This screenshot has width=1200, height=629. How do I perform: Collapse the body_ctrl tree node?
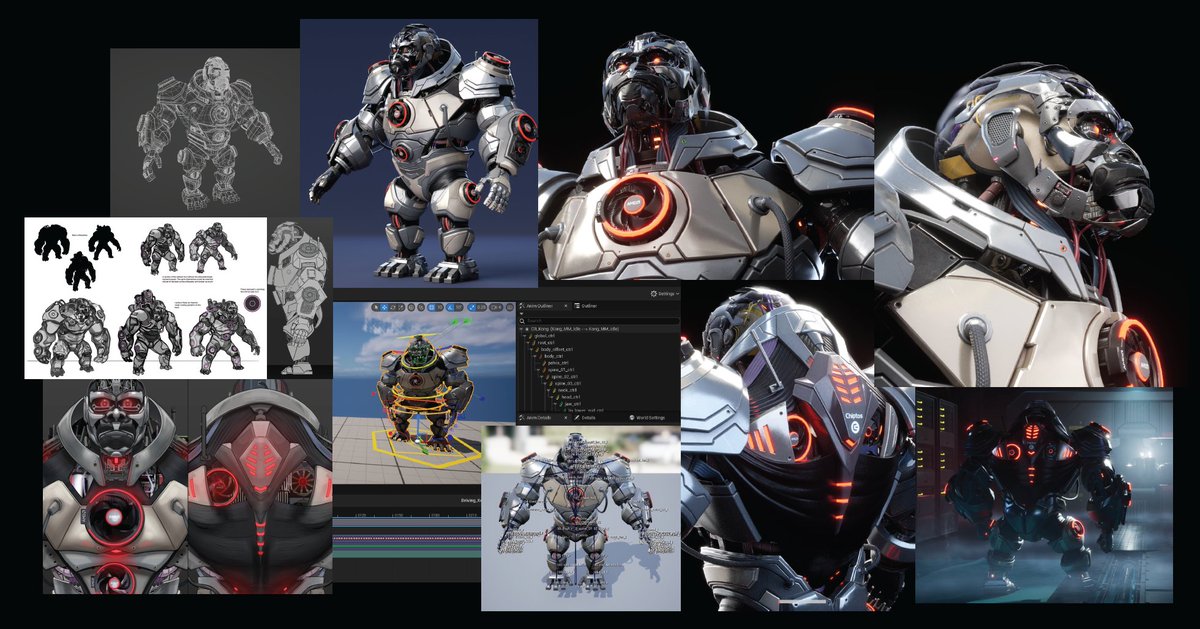[535, 356]
